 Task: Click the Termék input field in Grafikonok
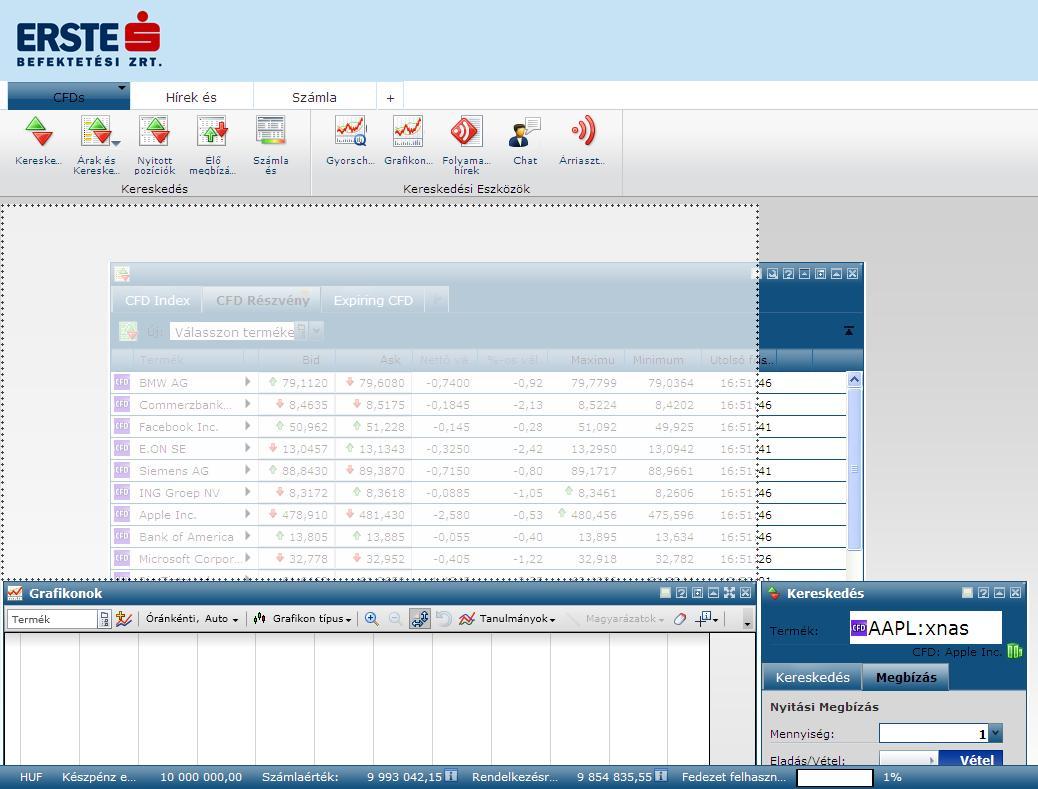[x=52, y=619]
